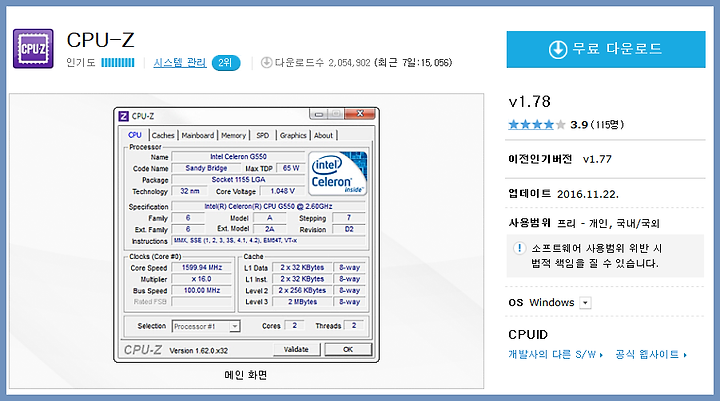Select the CPU tab in CPU-Z
The height and width of the screenshot is (401, 720).
135,135
